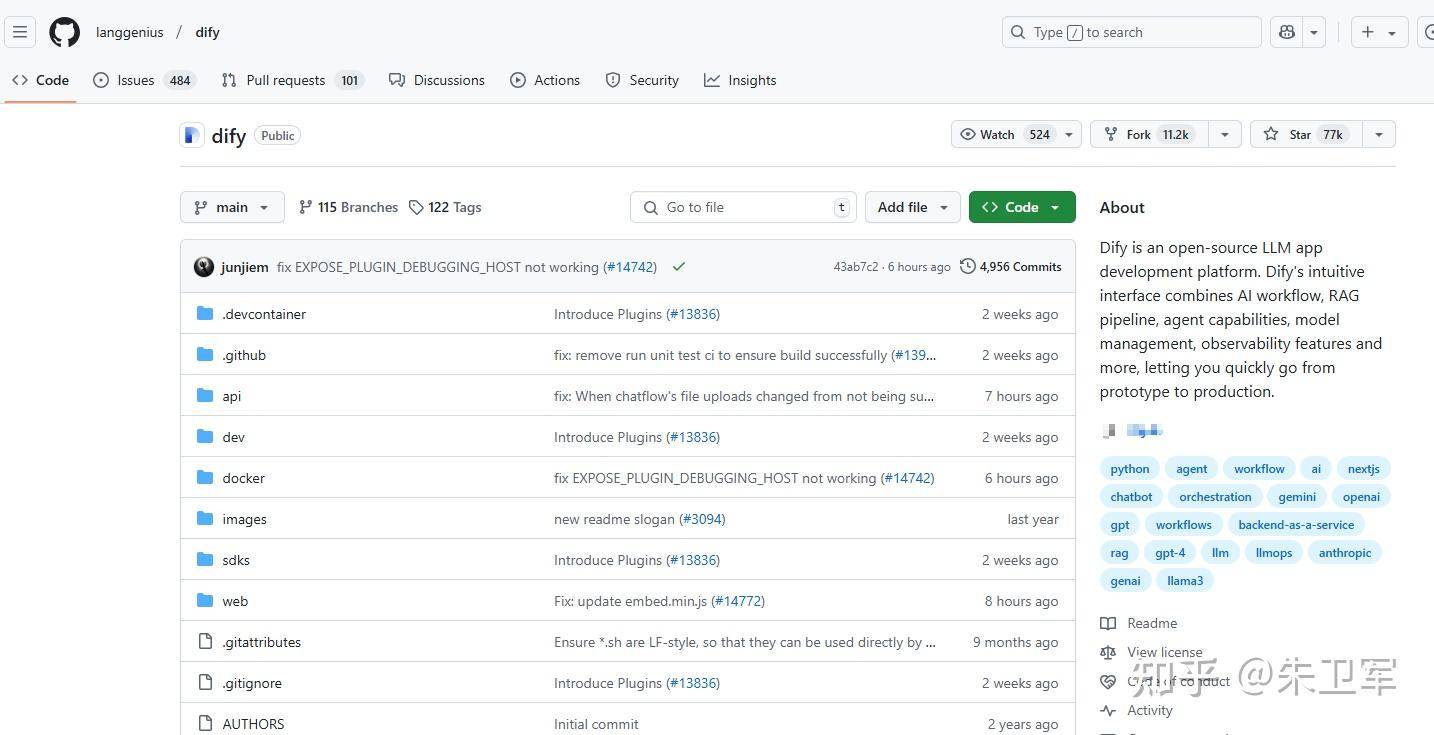Open the .gitattributes file
Screen dimensions: 1434x735
pyautogui.click(x=261, y=642)
